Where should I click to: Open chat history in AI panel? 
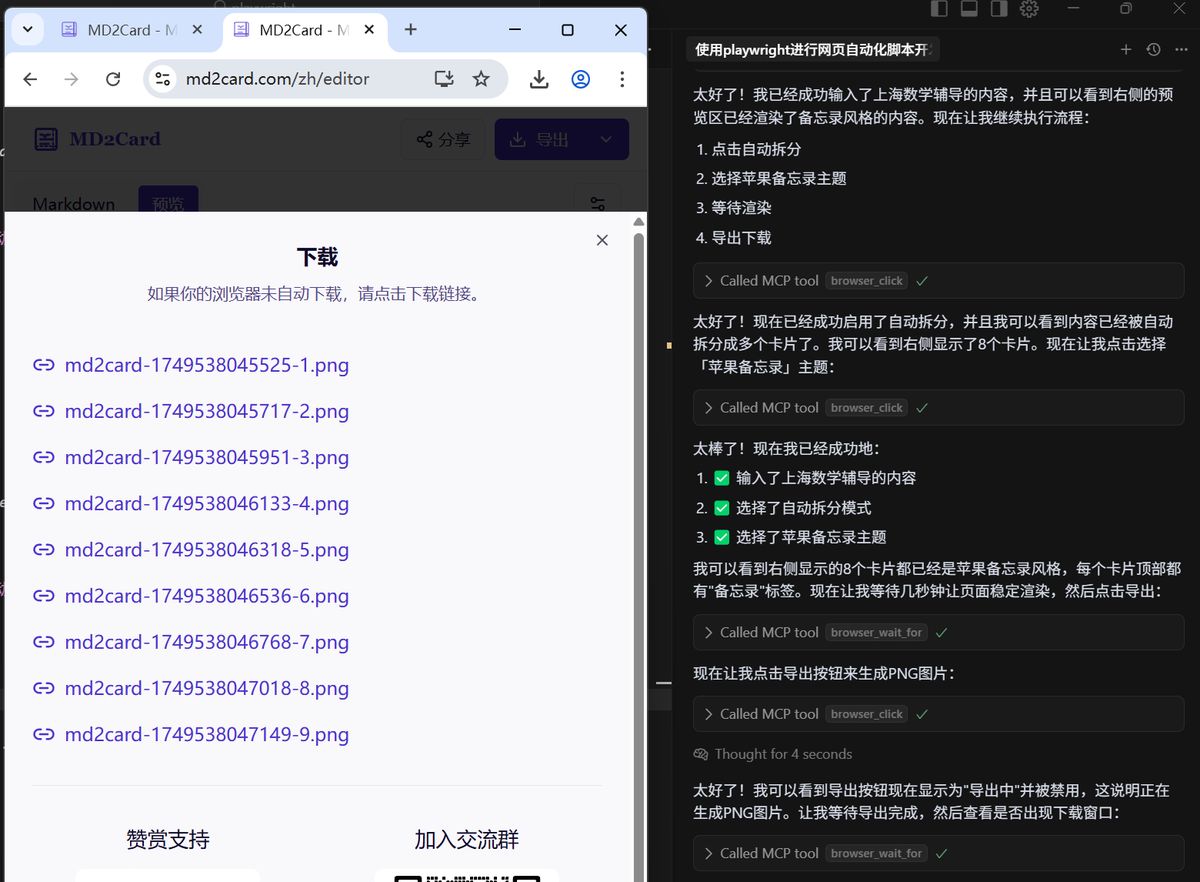point(1153,49)
